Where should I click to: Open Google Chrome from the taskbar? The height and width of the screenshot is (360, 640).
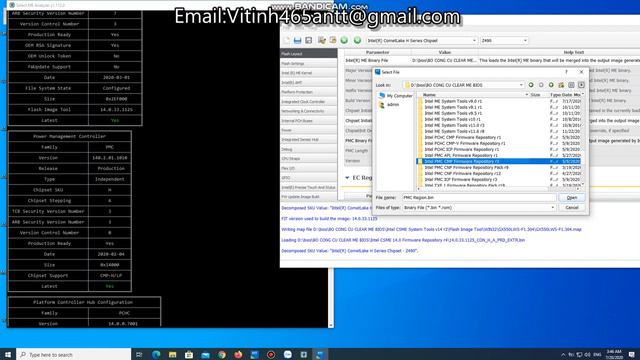pos(222,354)
